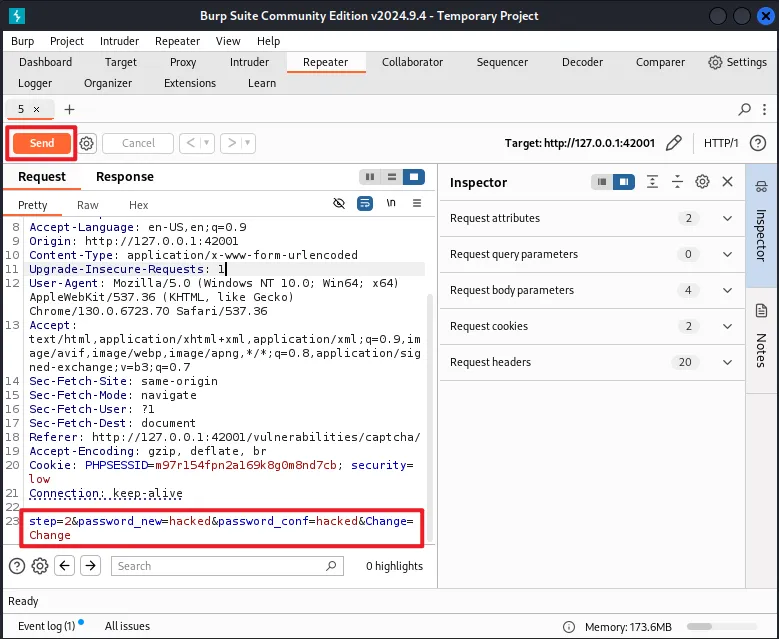The image size is (779, 639).
Task: Close the Inspector panel
Action: (x=727, y=182)
